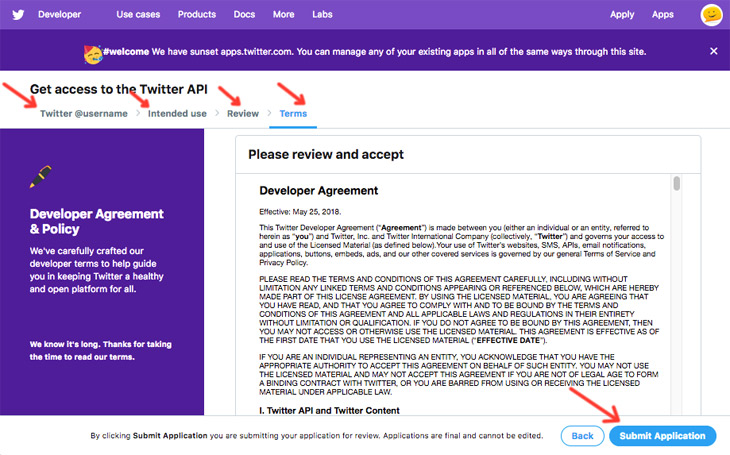Click the Developer Agreement heading

(318, 190)
